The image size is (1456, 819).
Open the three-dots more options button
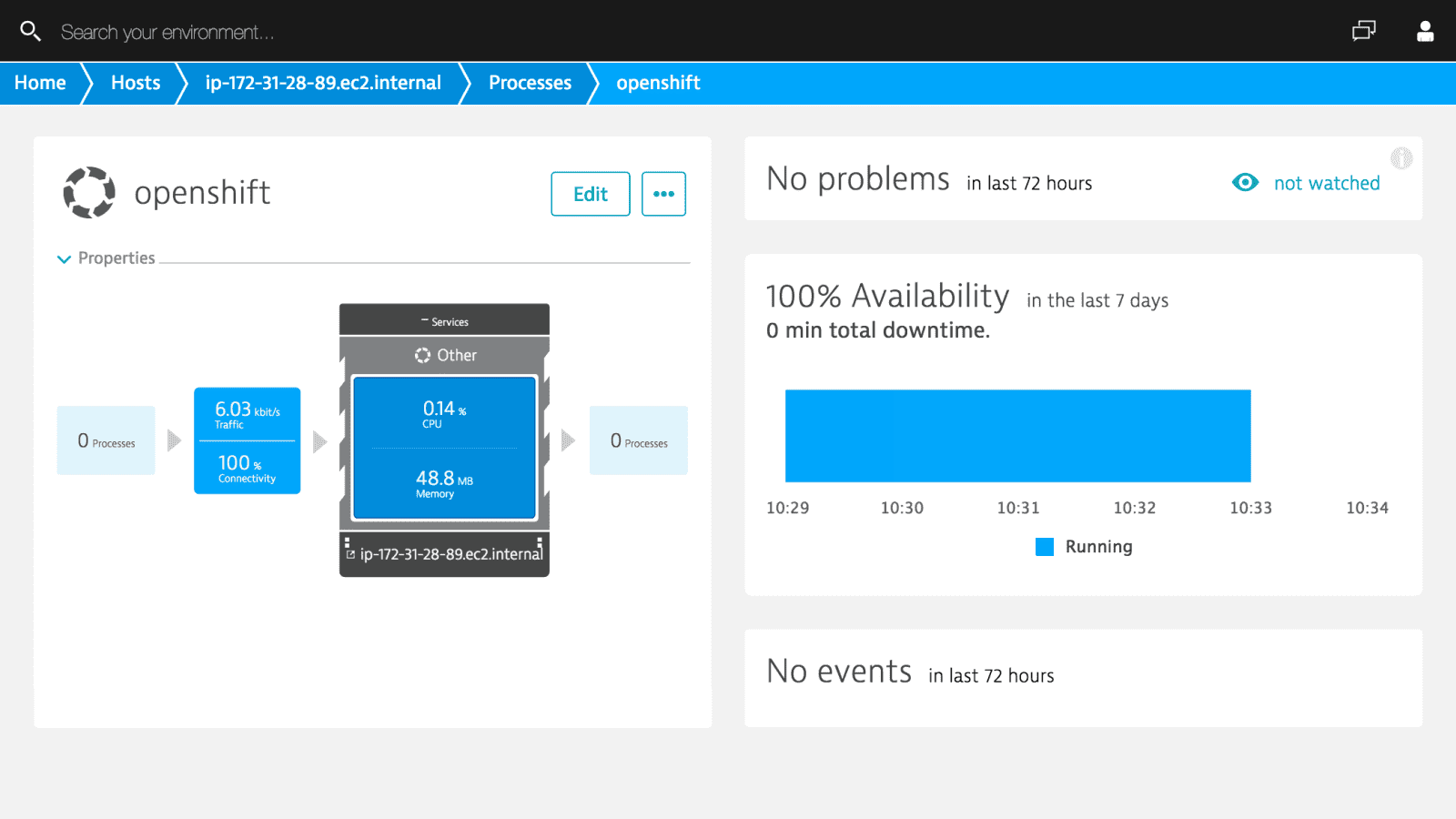[663, 194]
